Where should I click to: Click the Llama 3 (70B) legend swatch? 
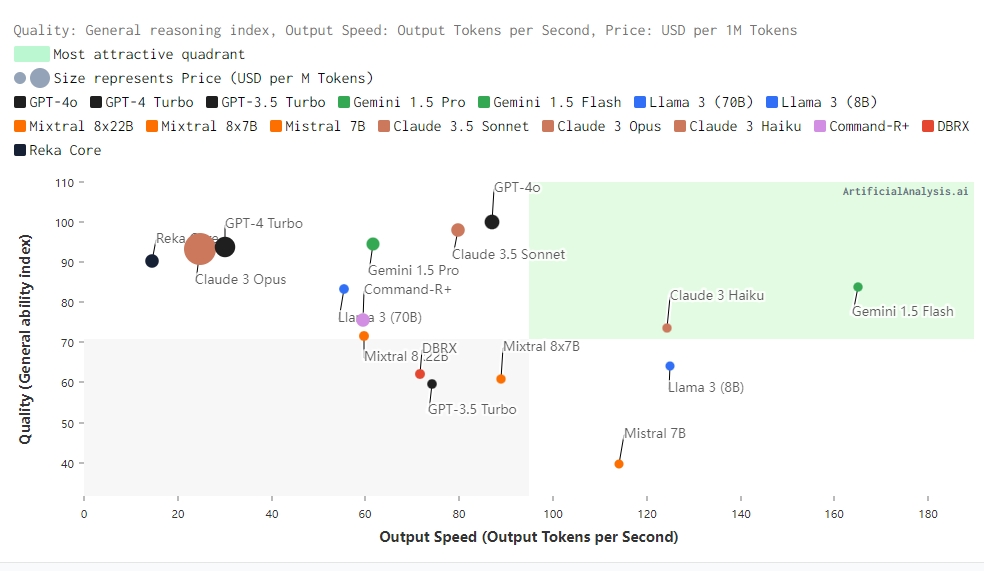[x=640, y=102]
